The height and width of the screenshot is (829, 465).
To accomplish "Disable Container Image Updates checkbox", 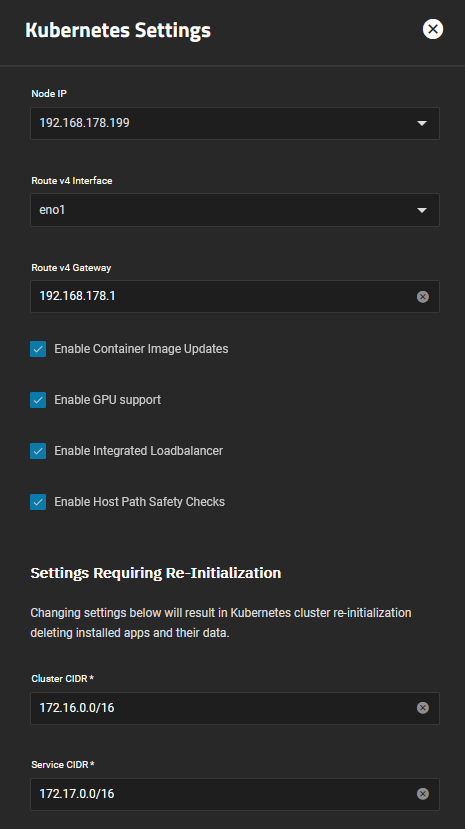I will tap(38, 349).
